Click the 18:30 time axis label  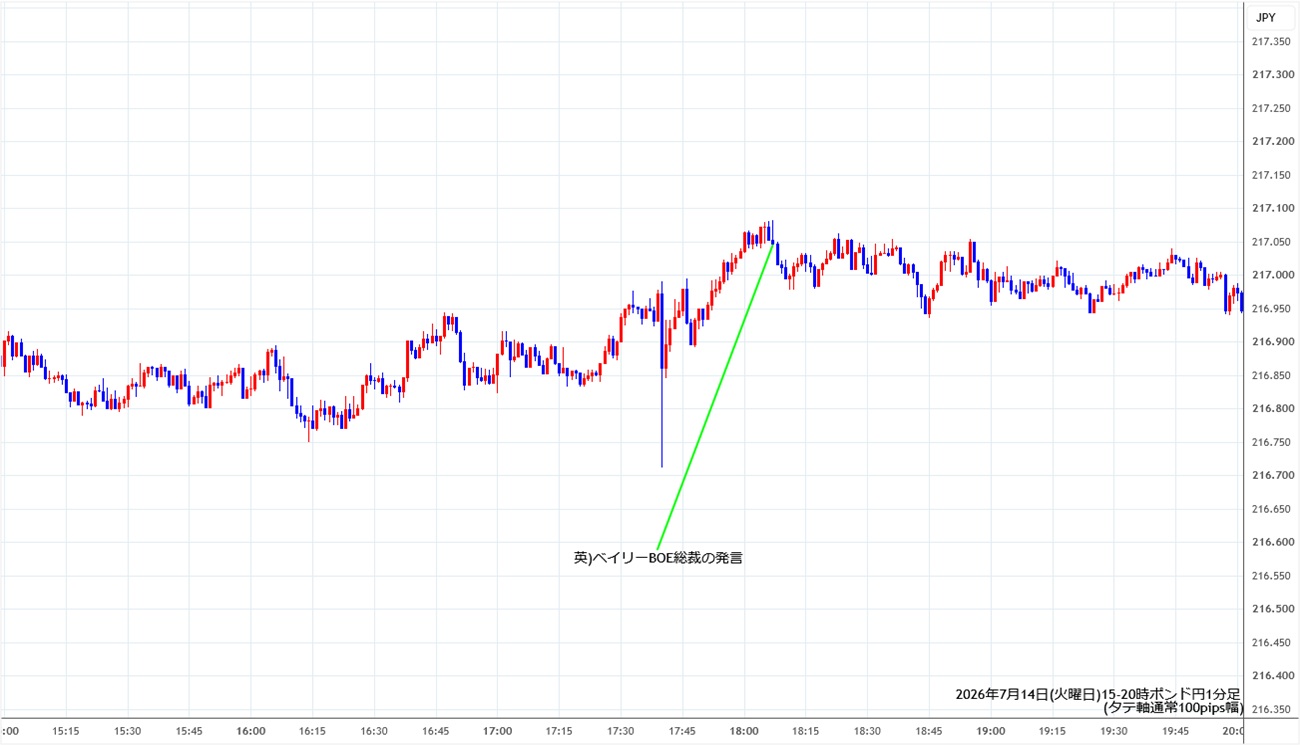click(866, 731)
